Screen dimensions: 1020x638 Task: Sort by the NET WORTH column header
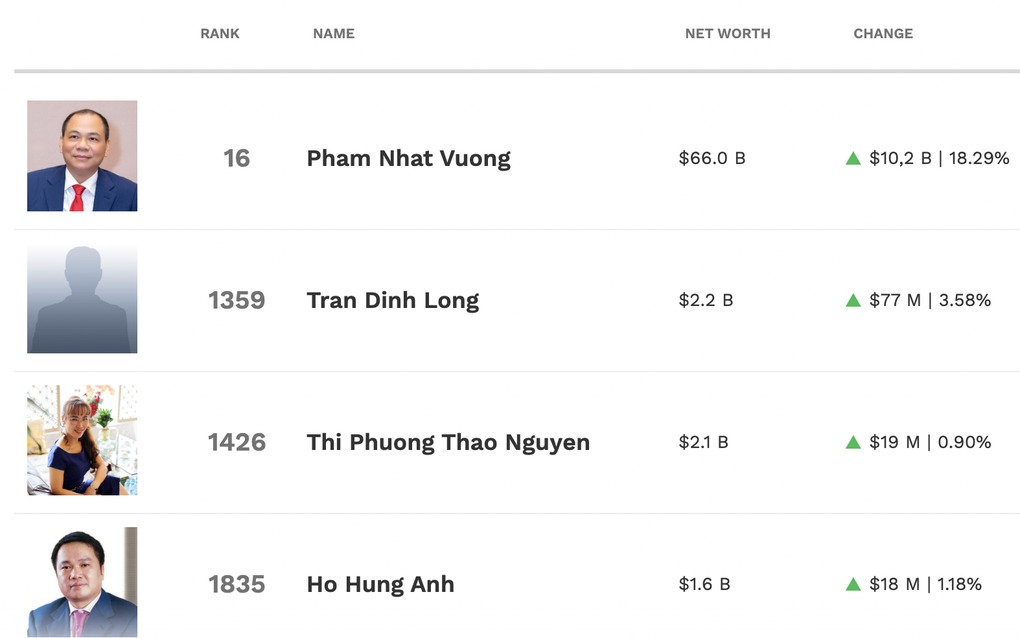(x=727, y=34)
